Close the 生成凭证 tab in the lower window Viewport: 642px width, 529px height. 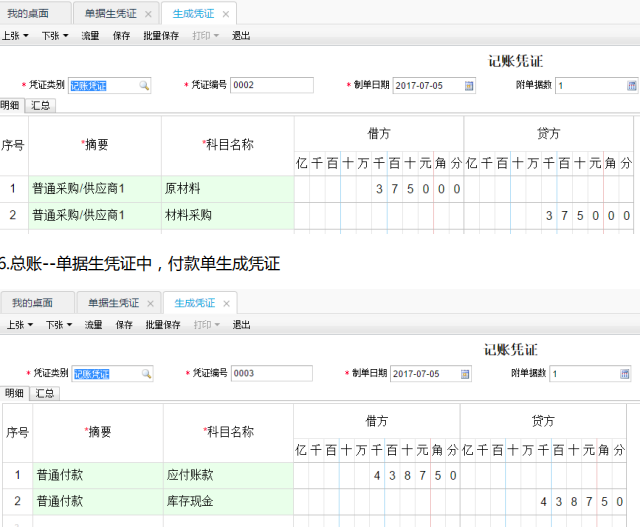click(x=226, y=303)
